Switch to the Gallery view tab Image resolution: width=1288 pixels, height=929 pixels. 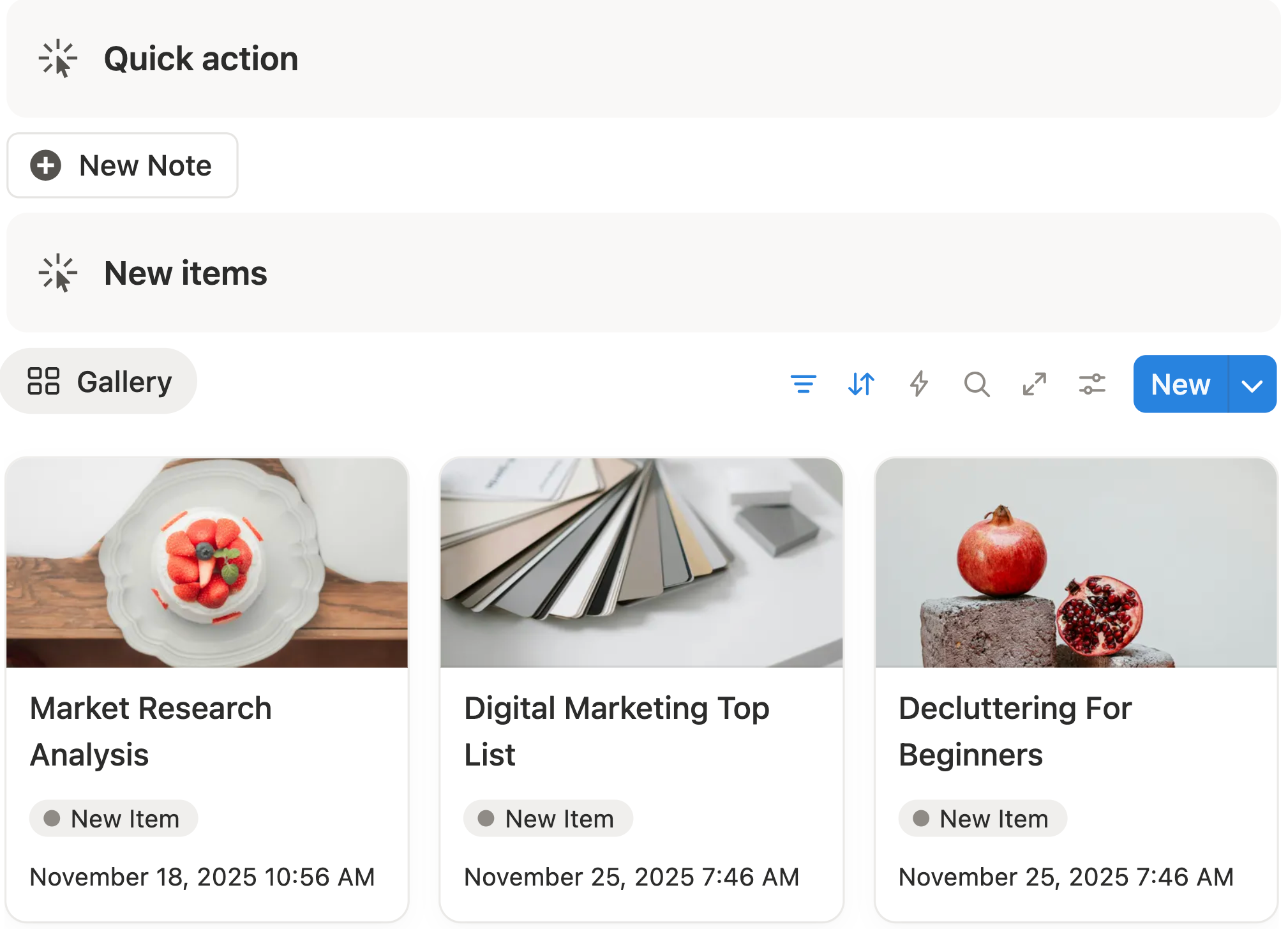point(99,381)
